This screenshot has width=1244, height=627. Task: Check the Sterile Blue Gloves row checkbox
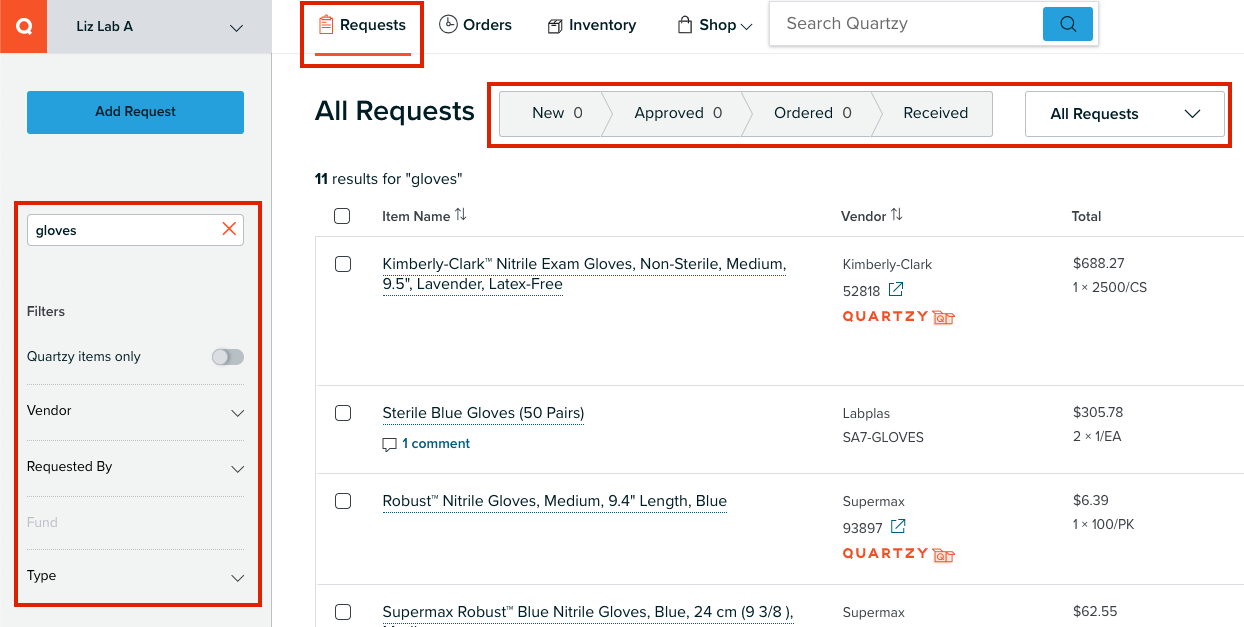pos(342,413)
